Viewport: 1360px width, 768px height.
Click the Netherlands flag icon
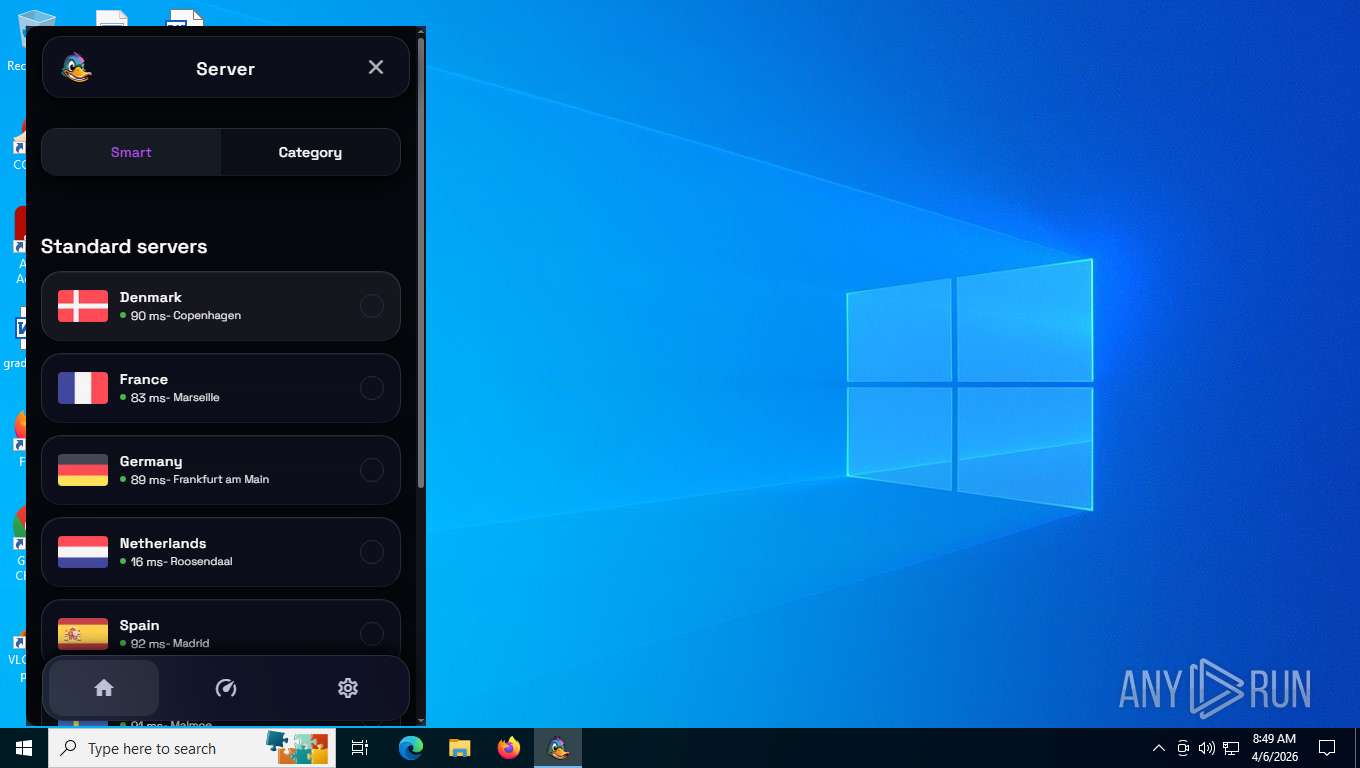click(83, 552)
